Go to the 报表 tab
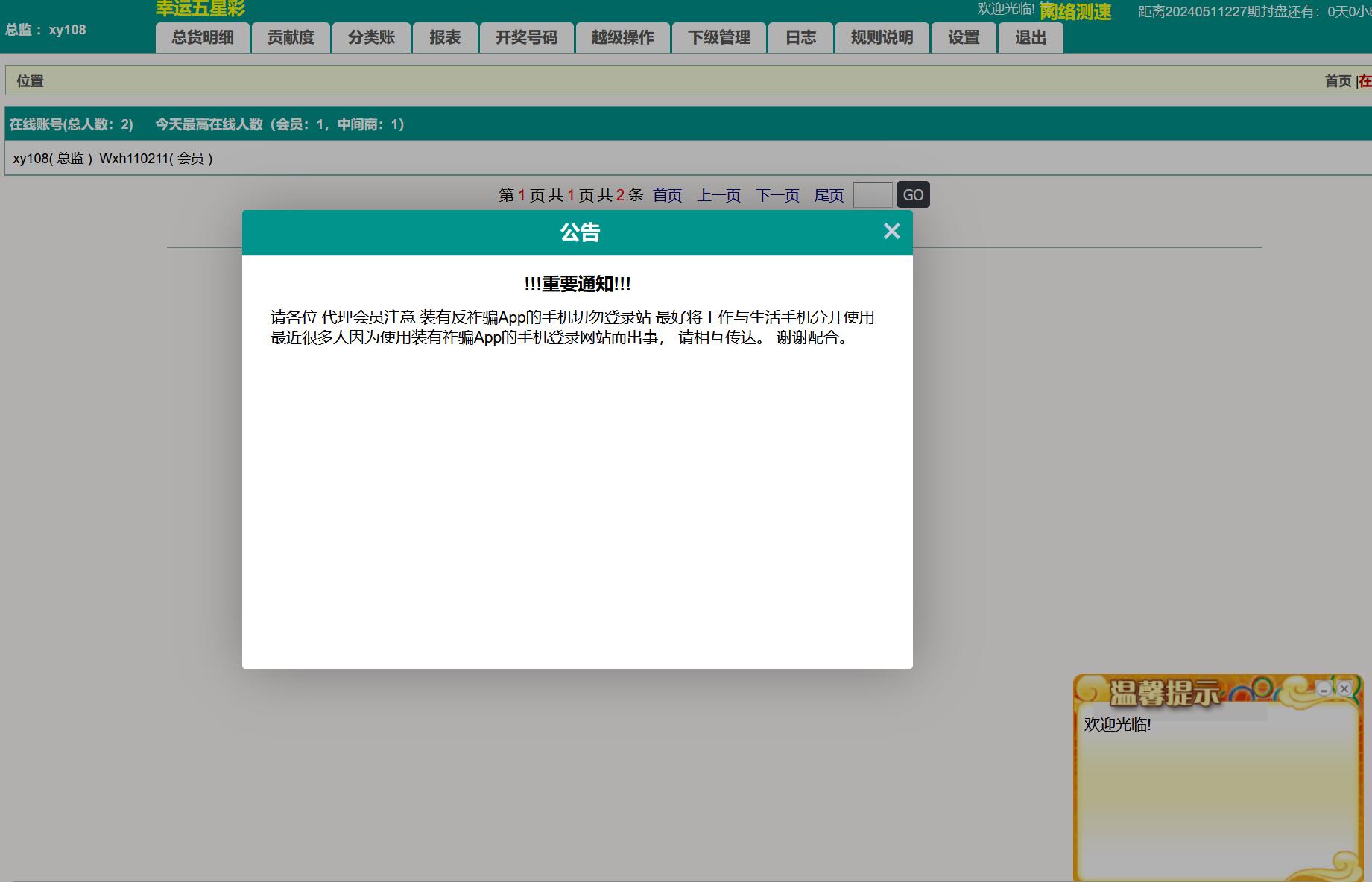The height and width of the screenshot is (882, 1372). [x=445, y=38]
